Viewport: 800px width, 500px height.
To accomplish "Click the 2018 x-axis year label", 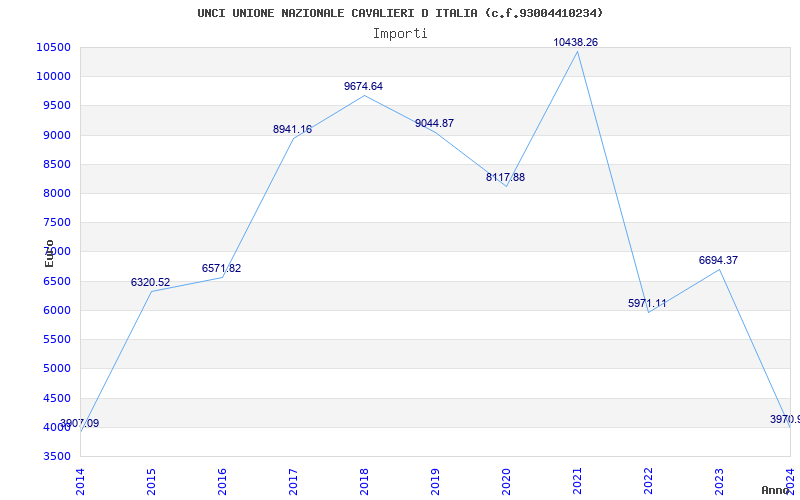I will tap(364, 481).
